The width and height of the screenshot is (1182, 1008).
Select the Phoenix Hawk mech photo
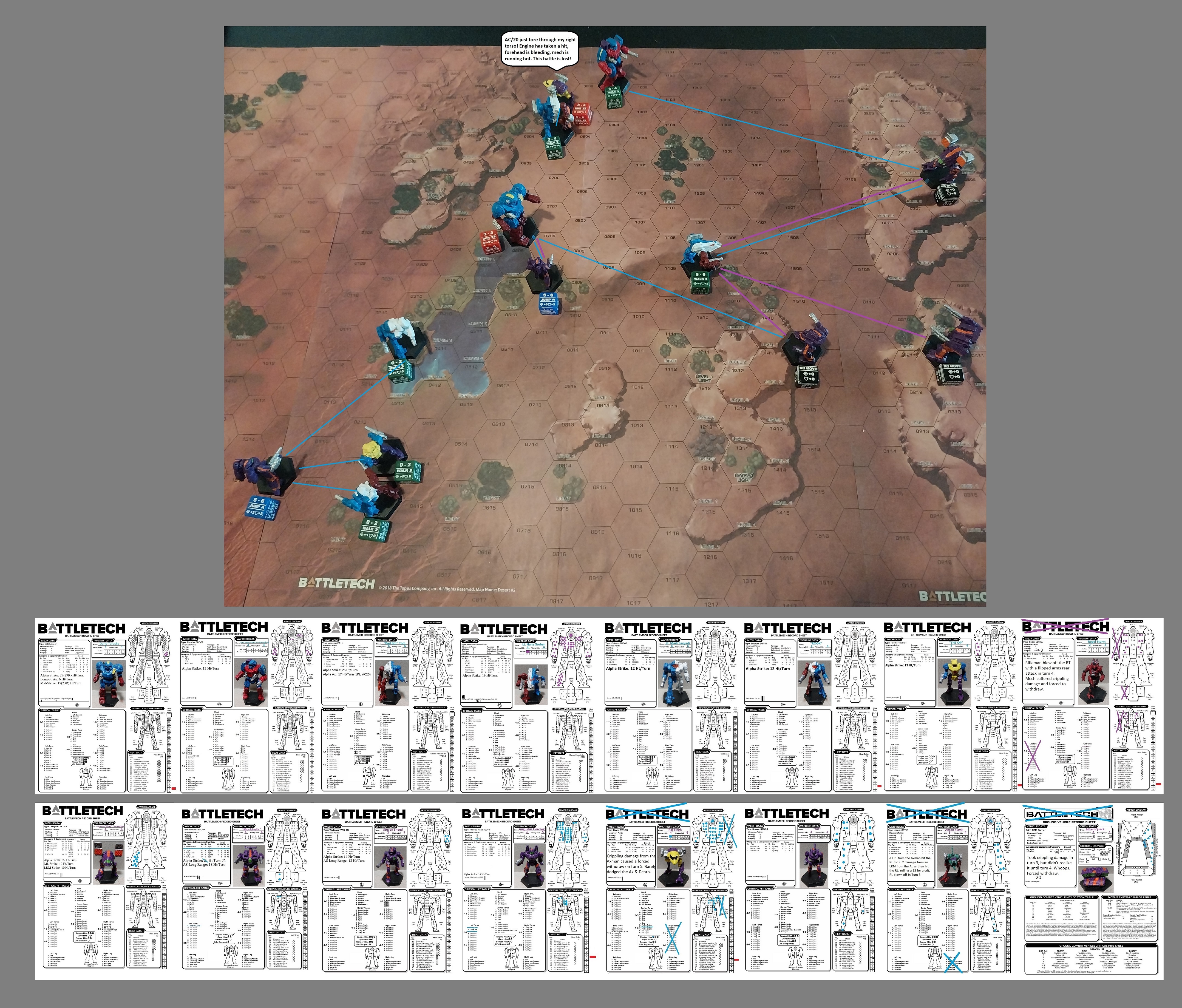tap(529, 867)
